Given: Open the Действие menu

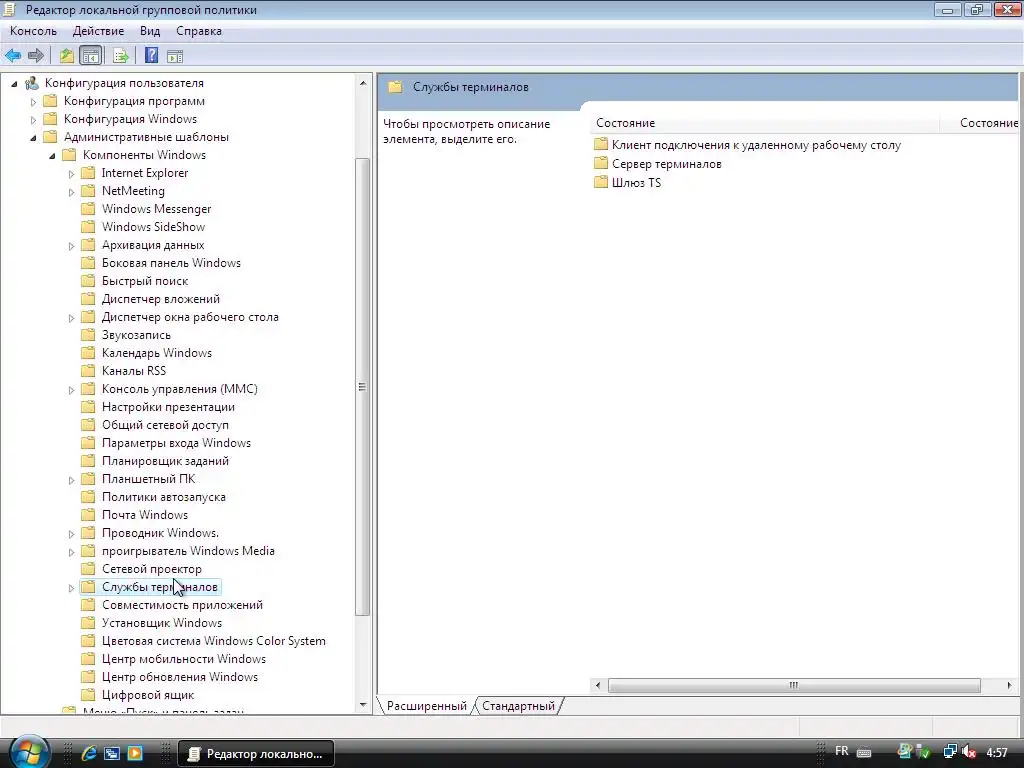Looking at the screenshot, I should tap(98, 31).
